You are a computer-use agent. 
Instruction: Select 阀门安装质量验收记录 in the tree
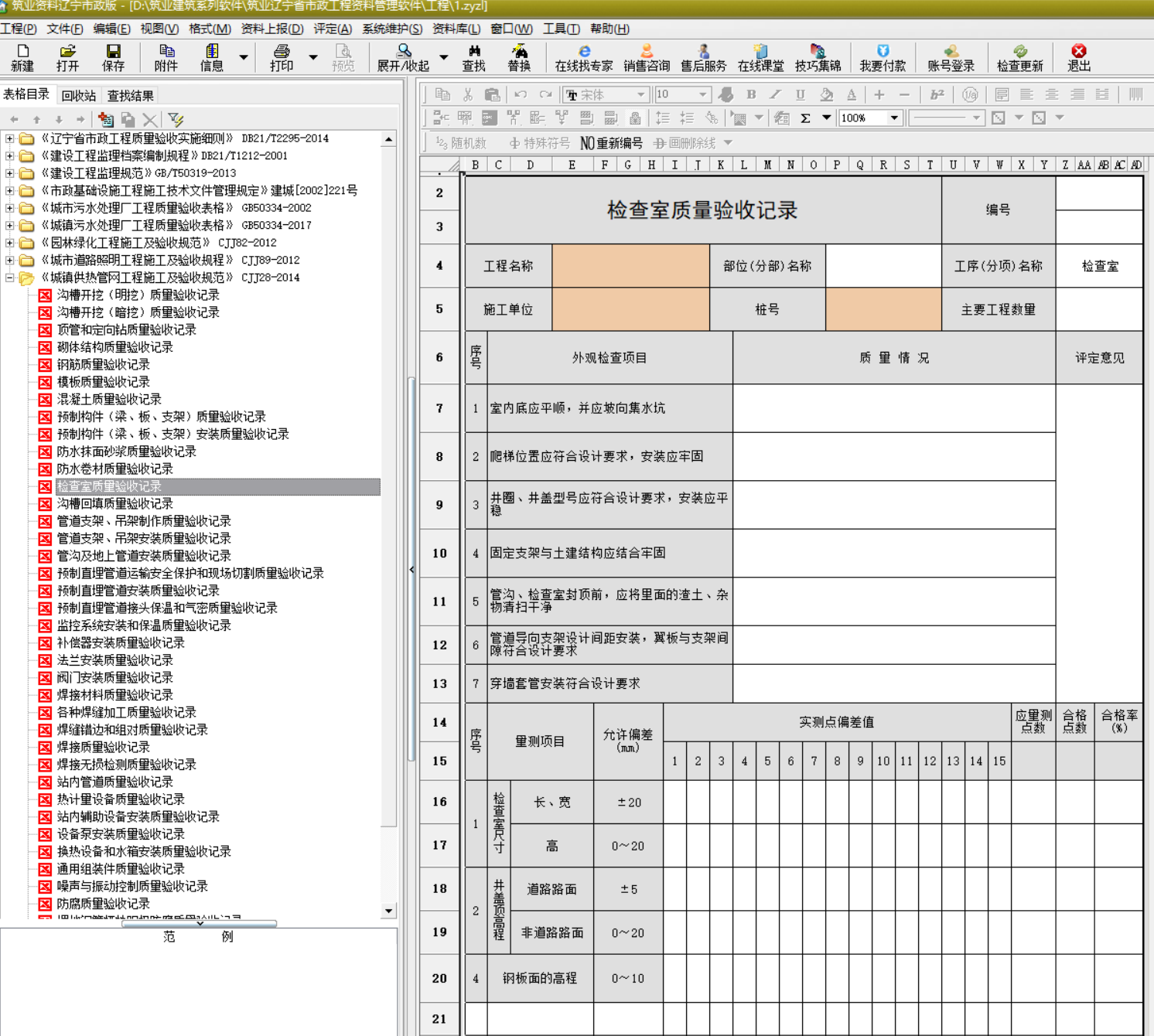point(115,677)
